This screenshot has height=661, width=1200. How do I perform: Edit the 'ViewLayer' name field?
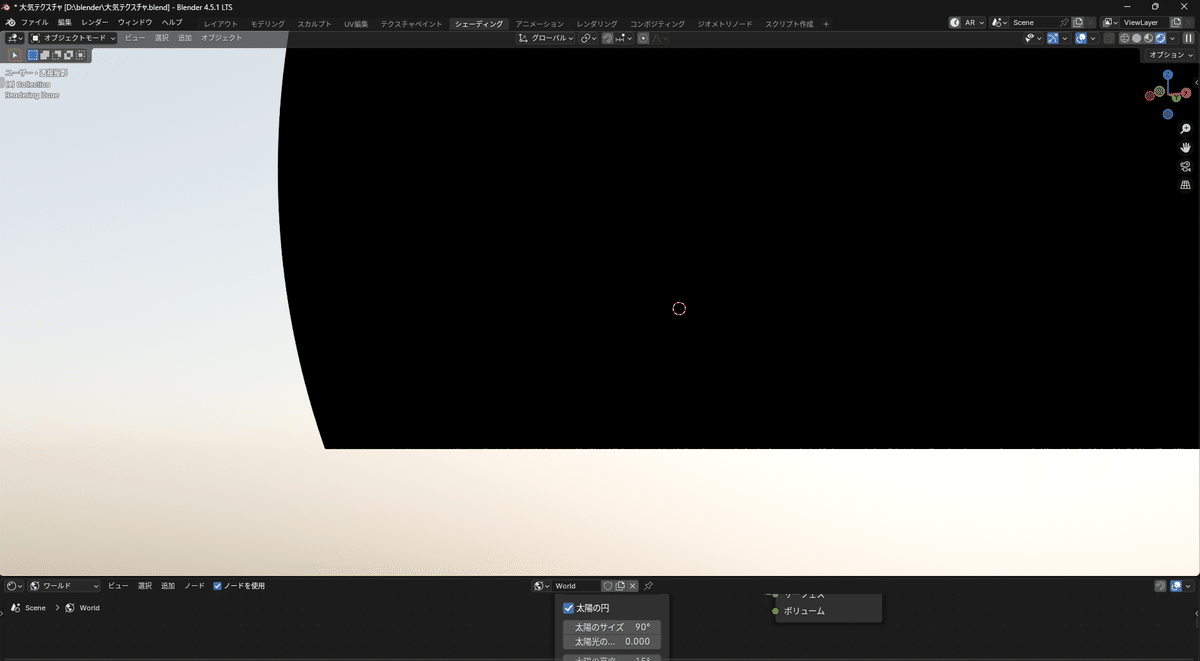1144,22
